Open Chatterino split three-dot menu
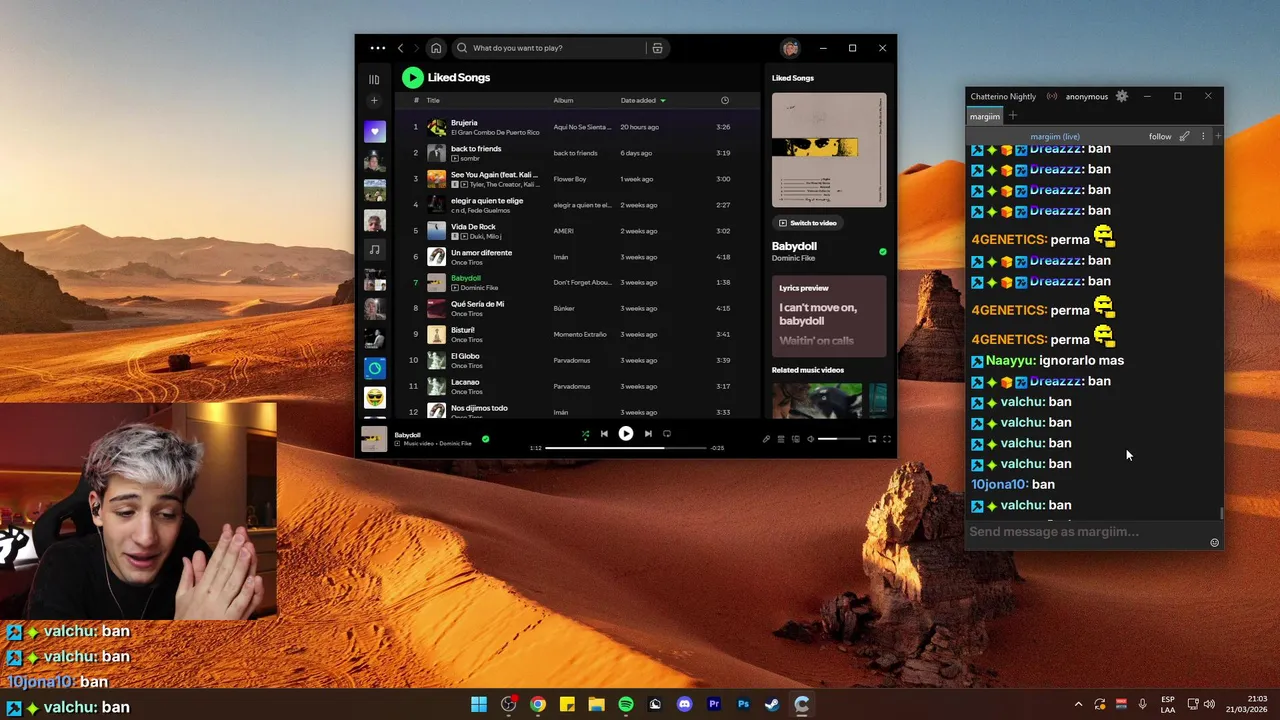 [x=1203, y=136]
